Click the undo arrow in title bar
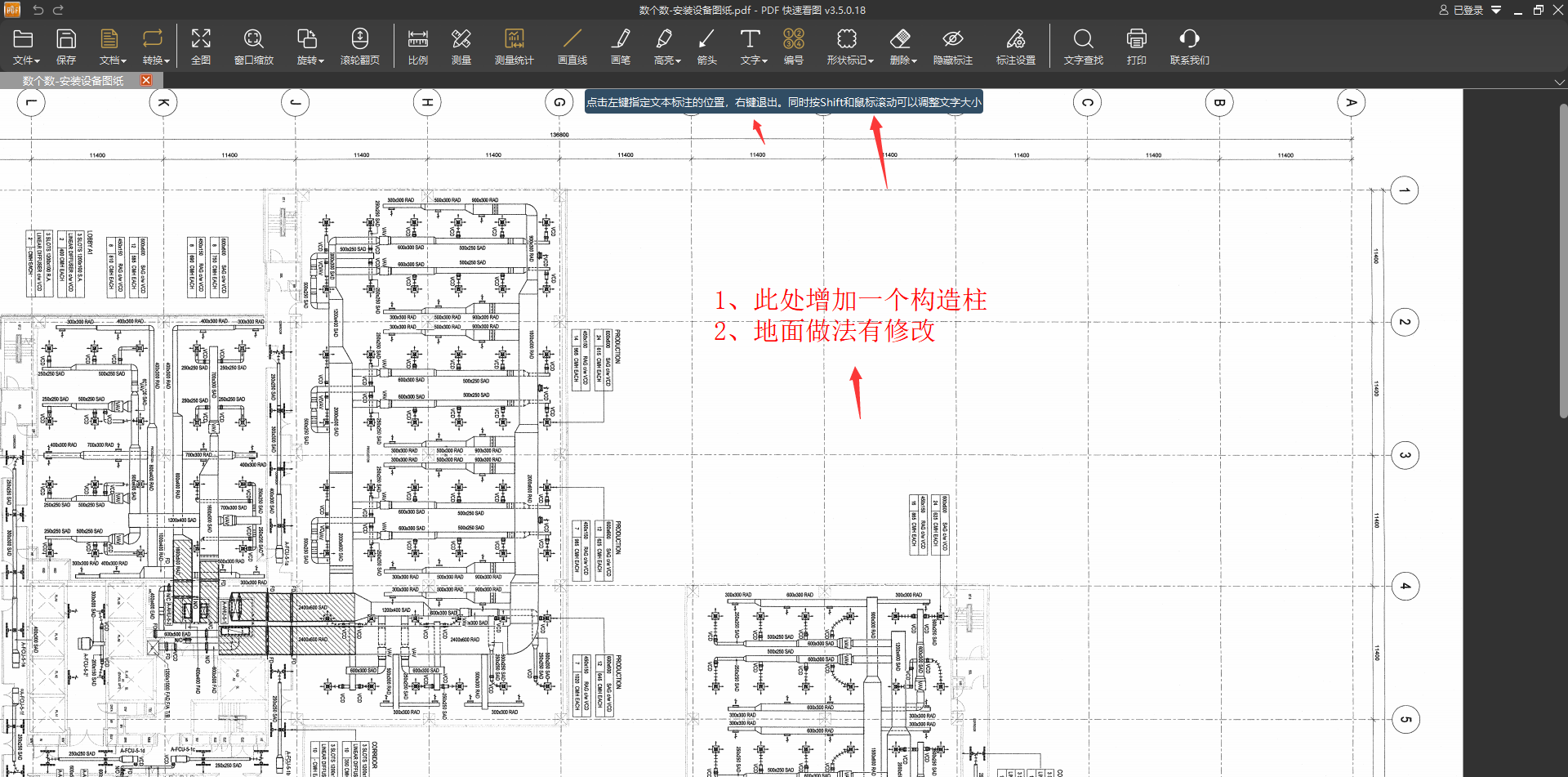Viewport: 1568px width, 777px height. pos(38,10)
